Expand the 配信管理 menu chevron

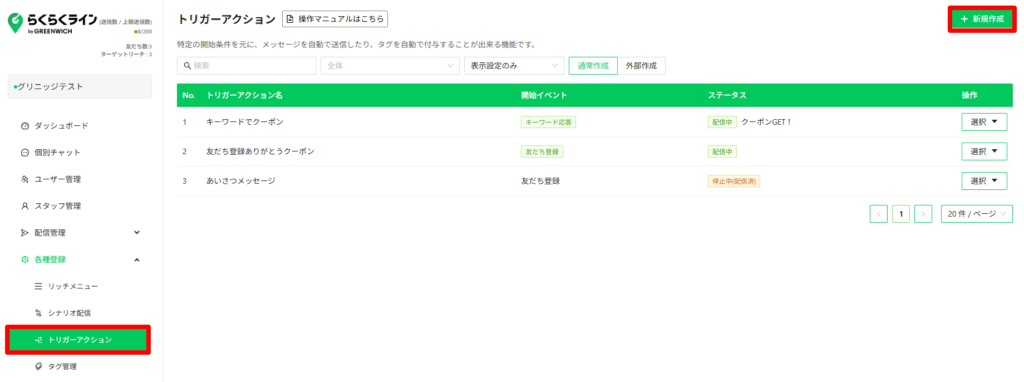137,232
